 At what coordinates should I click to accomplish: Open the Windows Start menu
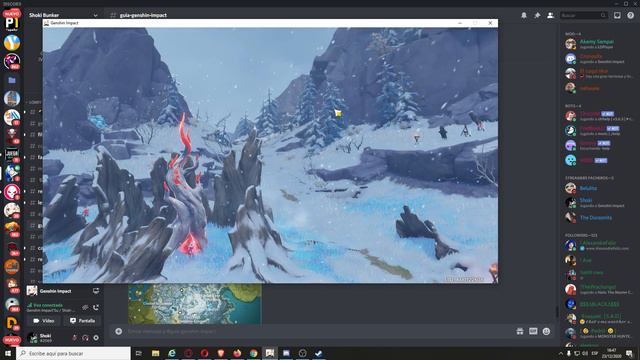8,353
